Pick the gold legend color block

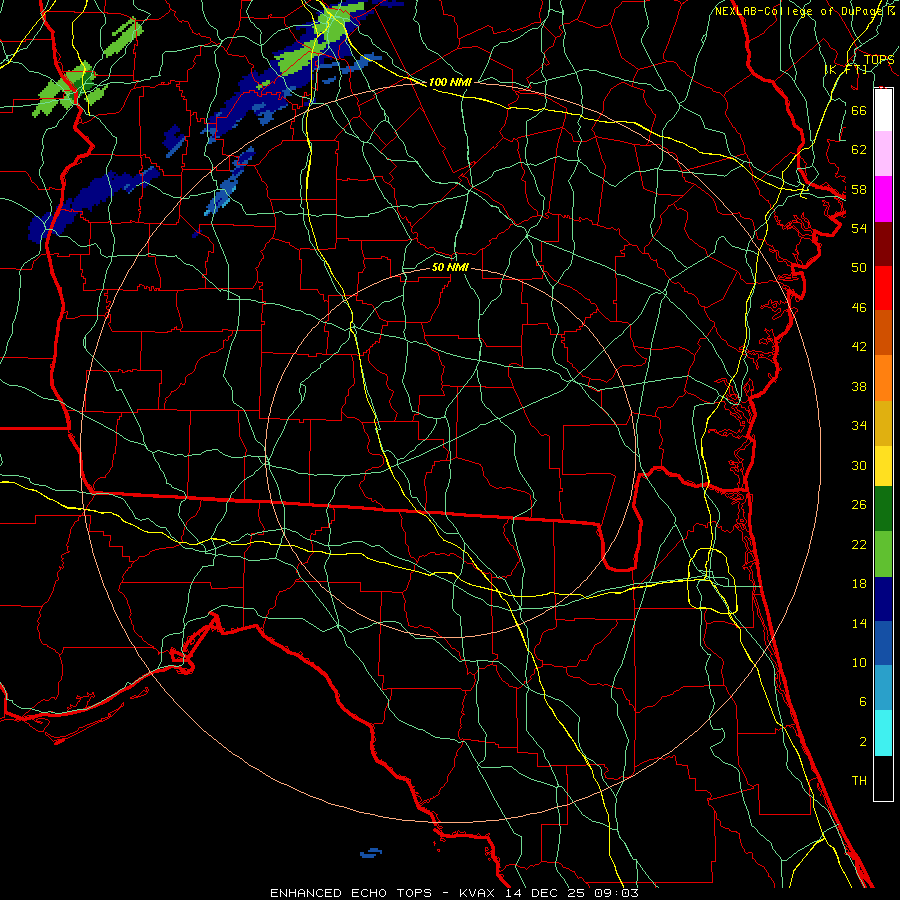coord(883,423)
